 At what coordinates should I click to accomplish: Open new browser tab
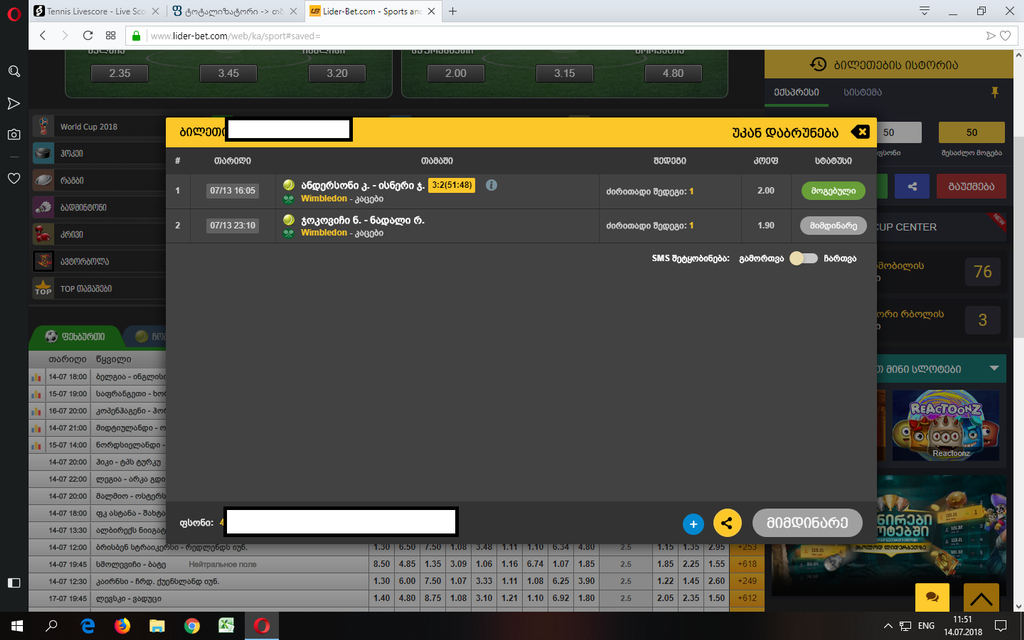pyautogui.click(x=453, y=11)
